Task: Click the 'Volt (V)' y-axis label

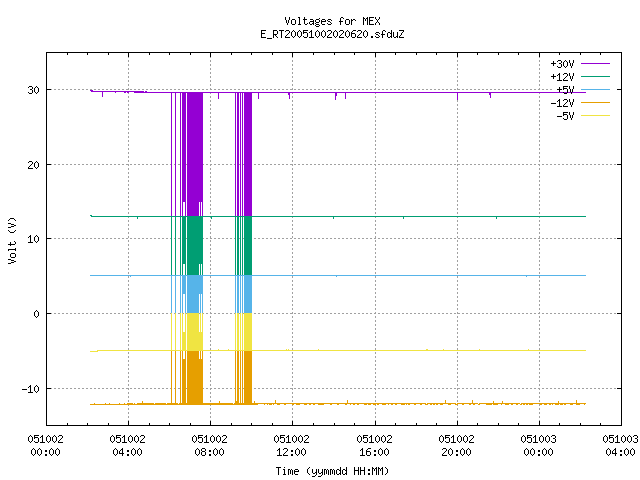Action: (12, 240)
